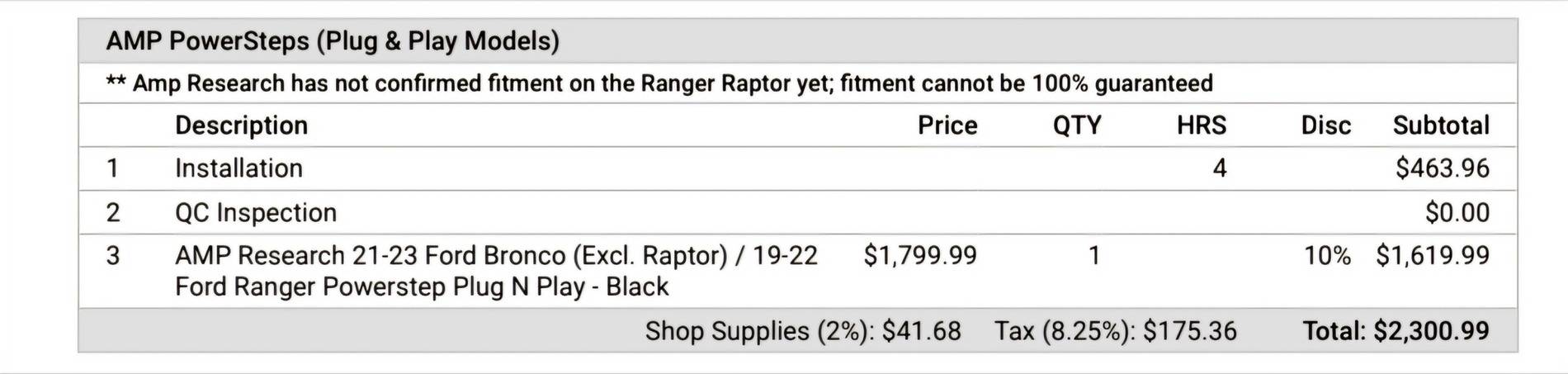This screenshot has width=1568, height=374.
Task: Select the QC Inspection line item
Action: (256, 213)
